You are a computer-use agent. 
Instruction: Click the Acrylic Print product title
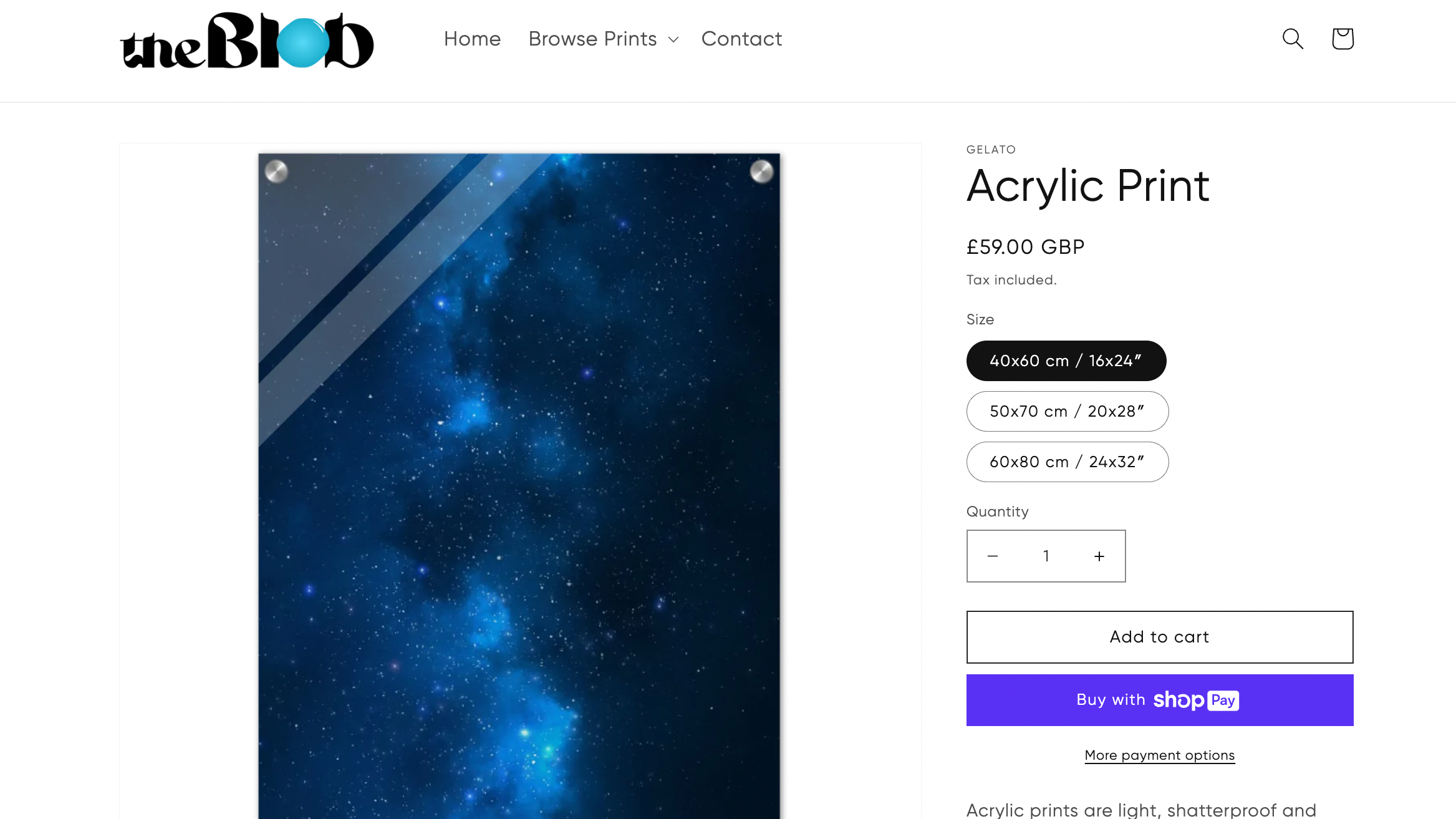pyautogui.click(x=1088, y=186)
